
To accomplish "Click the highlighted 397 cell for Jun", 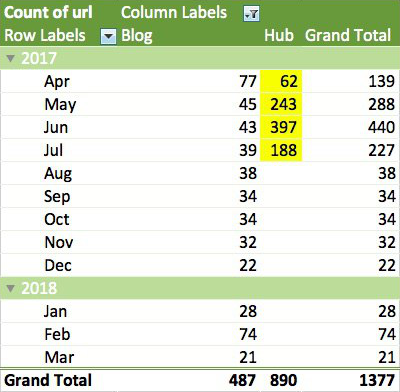I will (x=281, y=127).
